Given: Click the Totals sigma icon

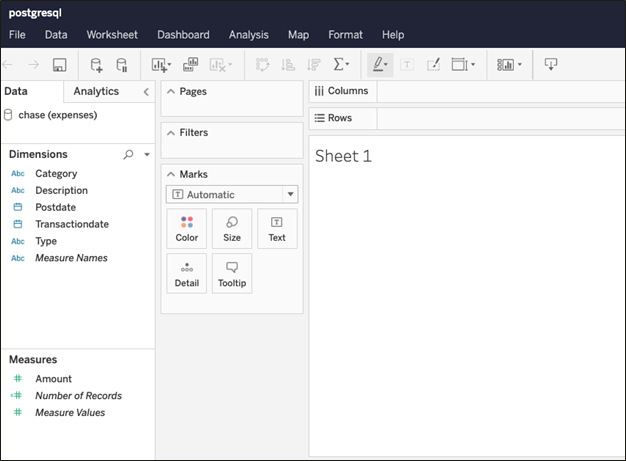Looking at the screenshot, I should click(341, 65).
